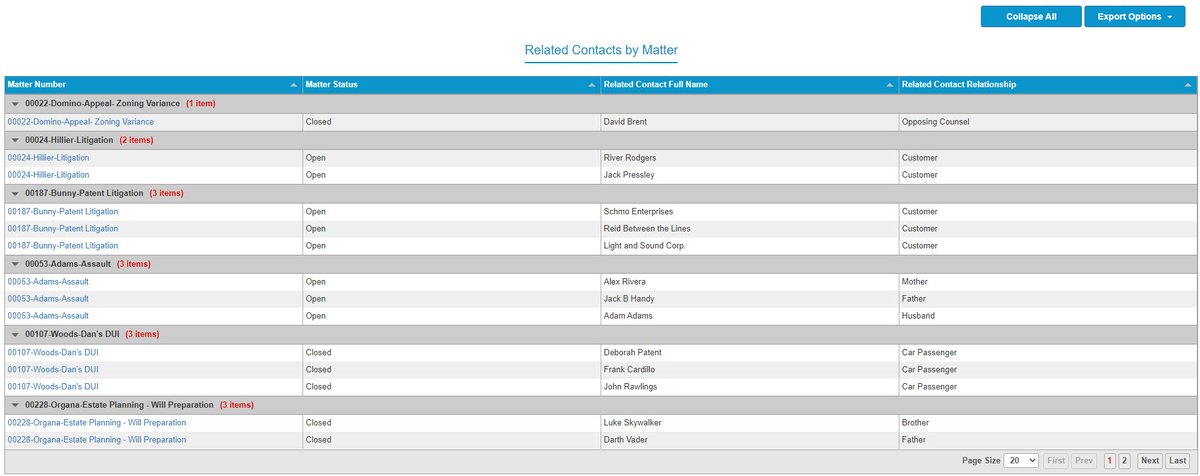Click the Prev page button
This screenshot has height=476, width=1200.
tap(1084, 461)
